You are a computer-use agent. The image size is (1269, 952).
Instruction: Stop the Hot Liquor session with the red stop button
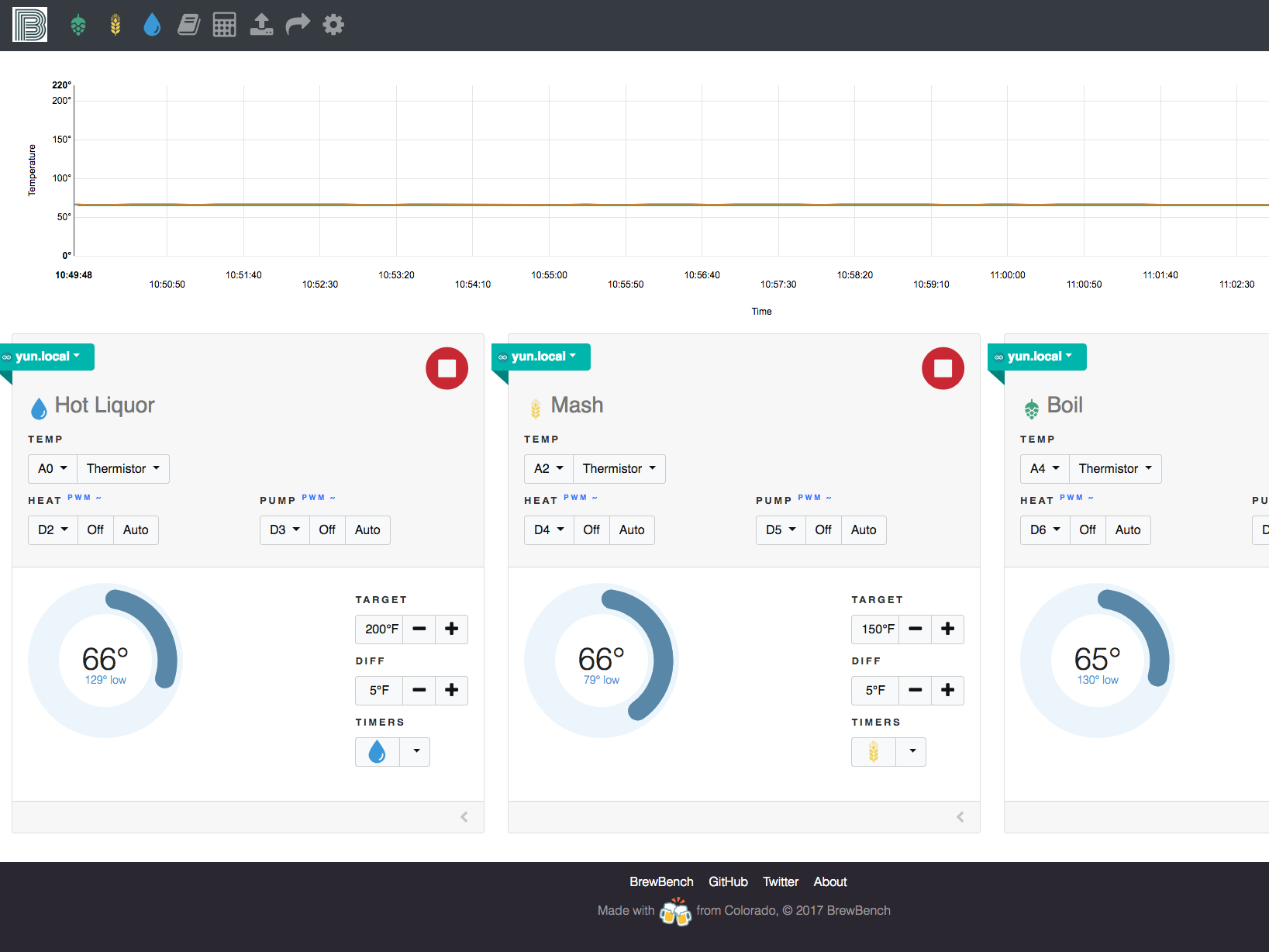pos(447,368)
